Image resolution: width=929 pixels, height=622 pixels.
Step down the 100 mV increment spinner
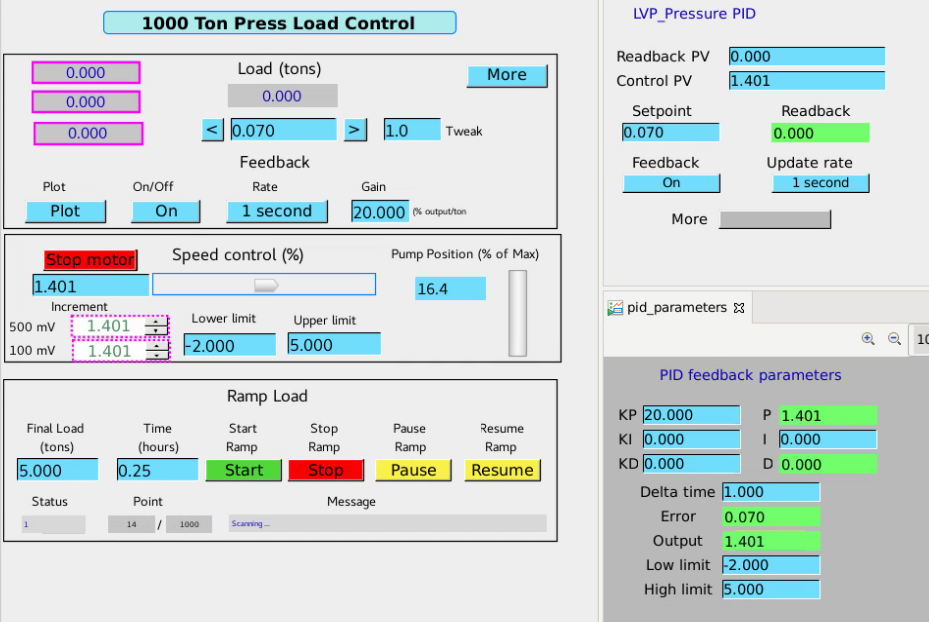pos(156,355)
